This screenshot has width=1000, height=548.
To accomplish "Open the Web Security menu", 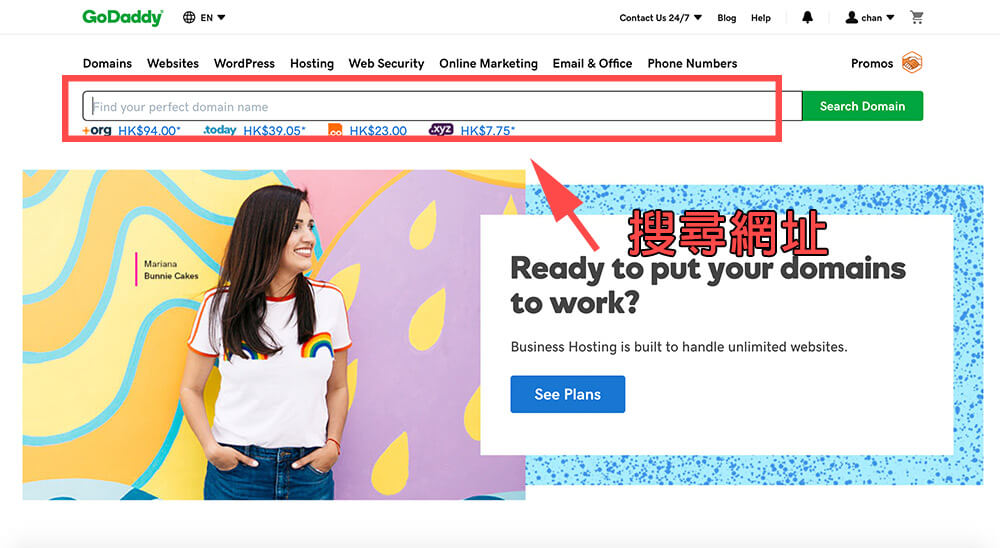I will pyautogui.click(x=386, y=63).
